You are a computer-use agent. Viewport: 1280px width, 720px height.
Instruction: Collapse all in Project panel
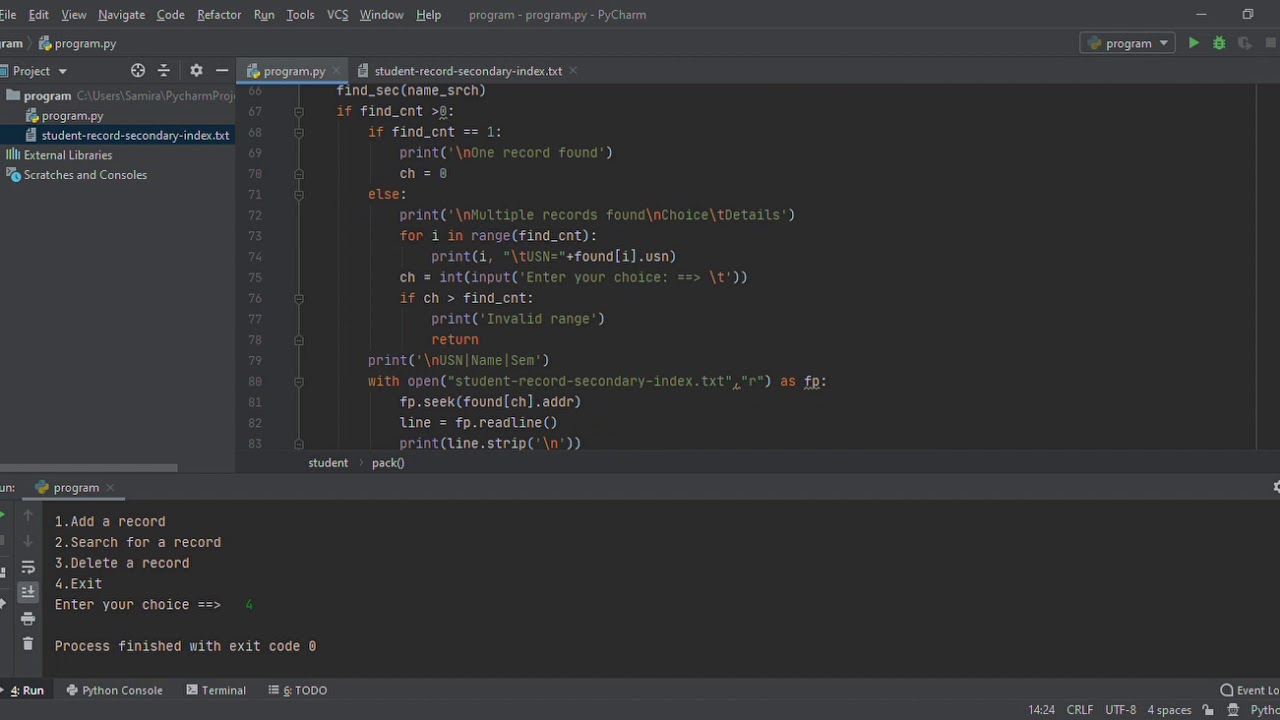click(x=164, y=71)
